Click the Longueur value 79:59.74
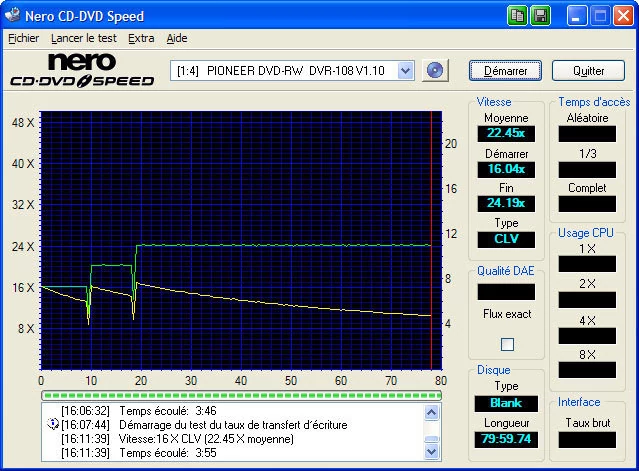 [x=506, y=439]
